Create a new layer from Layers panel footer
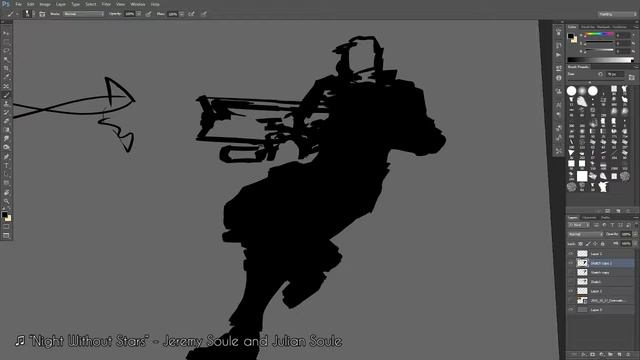The height and width of the screenshot is (360, 640). coord(620,355)
